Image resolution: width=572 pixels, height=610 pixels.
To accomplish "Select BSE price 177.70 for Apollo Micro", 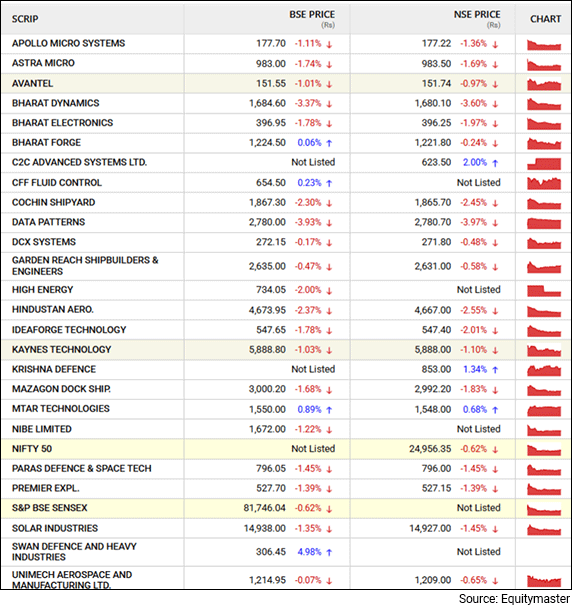I will (271, 43).
